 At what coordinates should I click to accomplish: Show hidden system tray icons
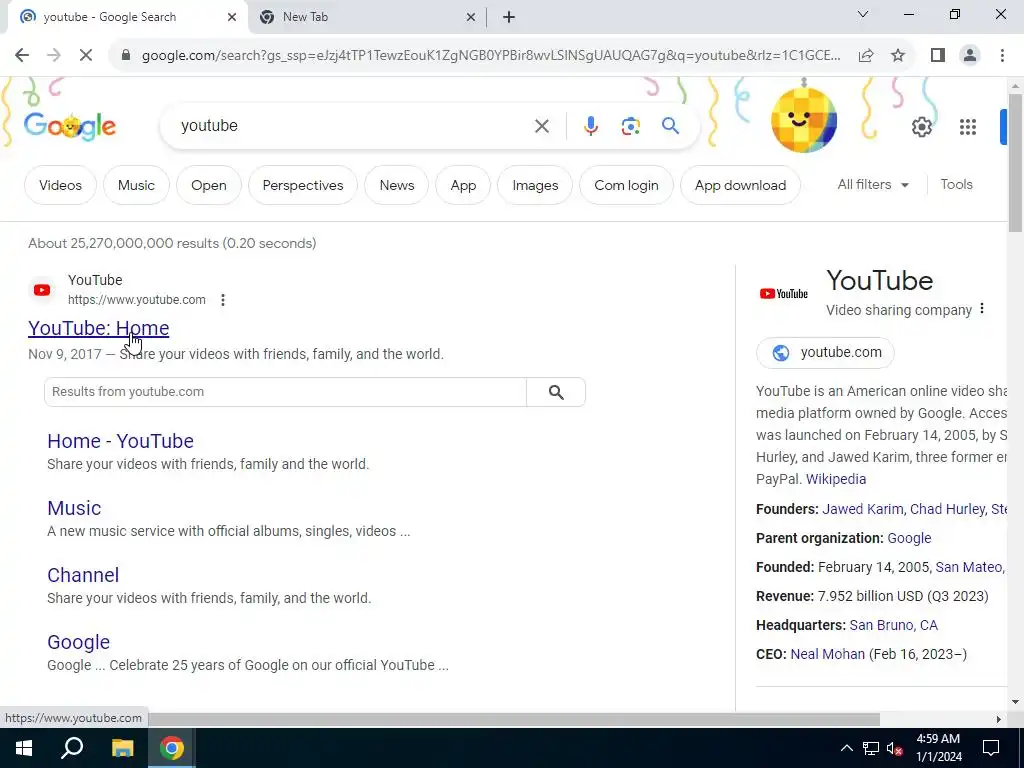tap(846, 748)
